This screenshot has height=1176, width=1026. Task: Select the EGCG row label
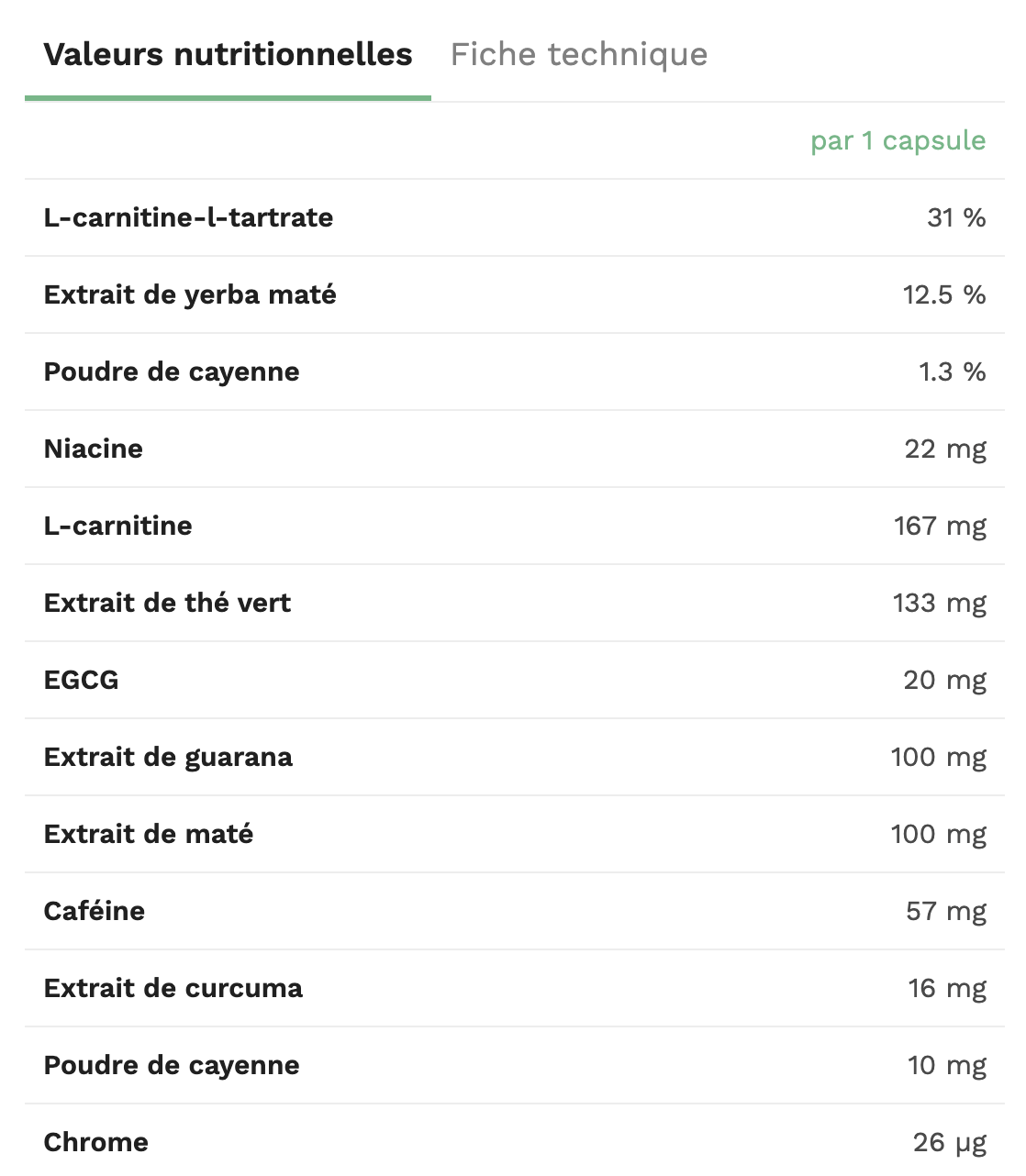pos(82,680)
